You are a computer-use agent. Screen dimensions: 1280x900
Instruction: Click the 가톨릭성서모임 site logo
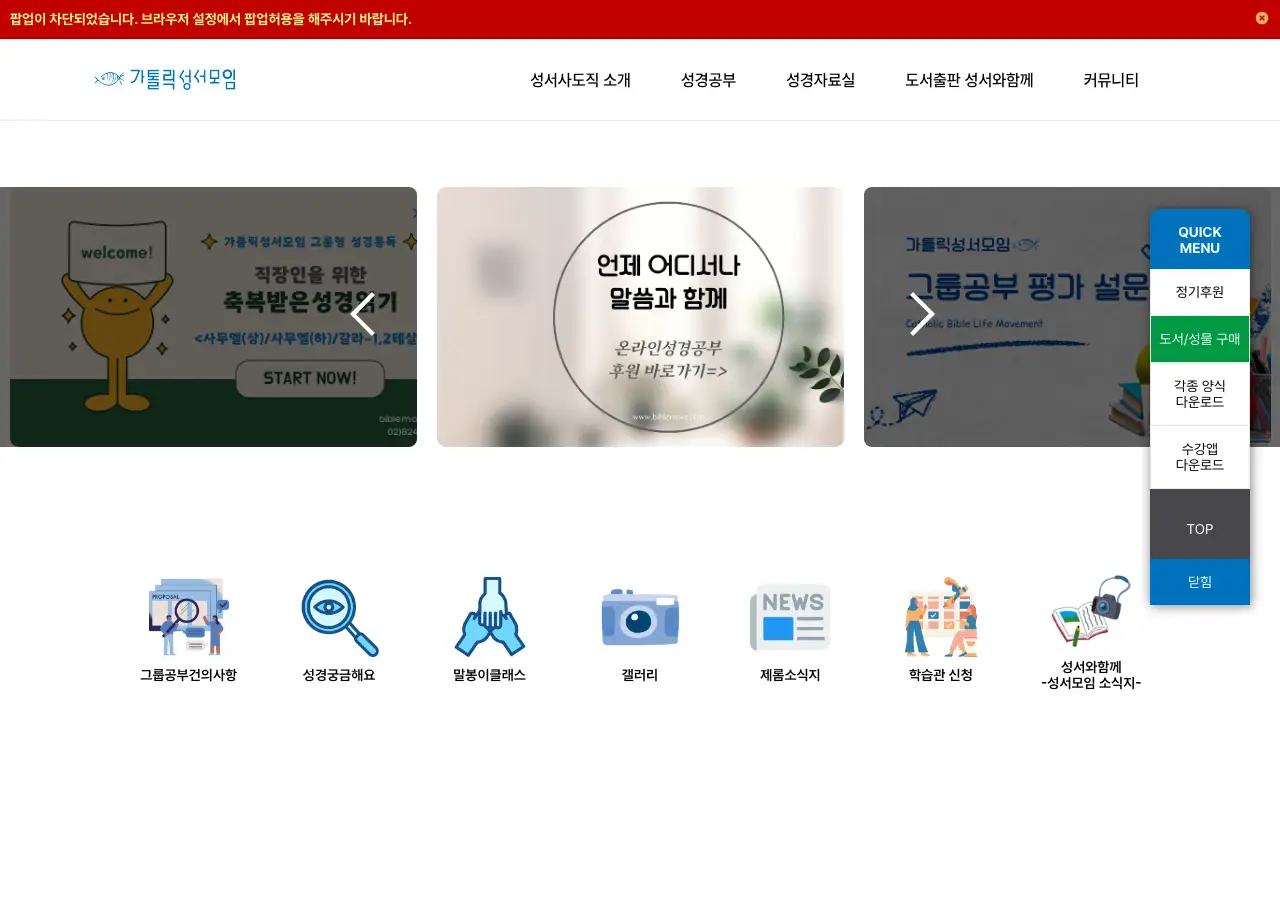(x=166, y=80)
